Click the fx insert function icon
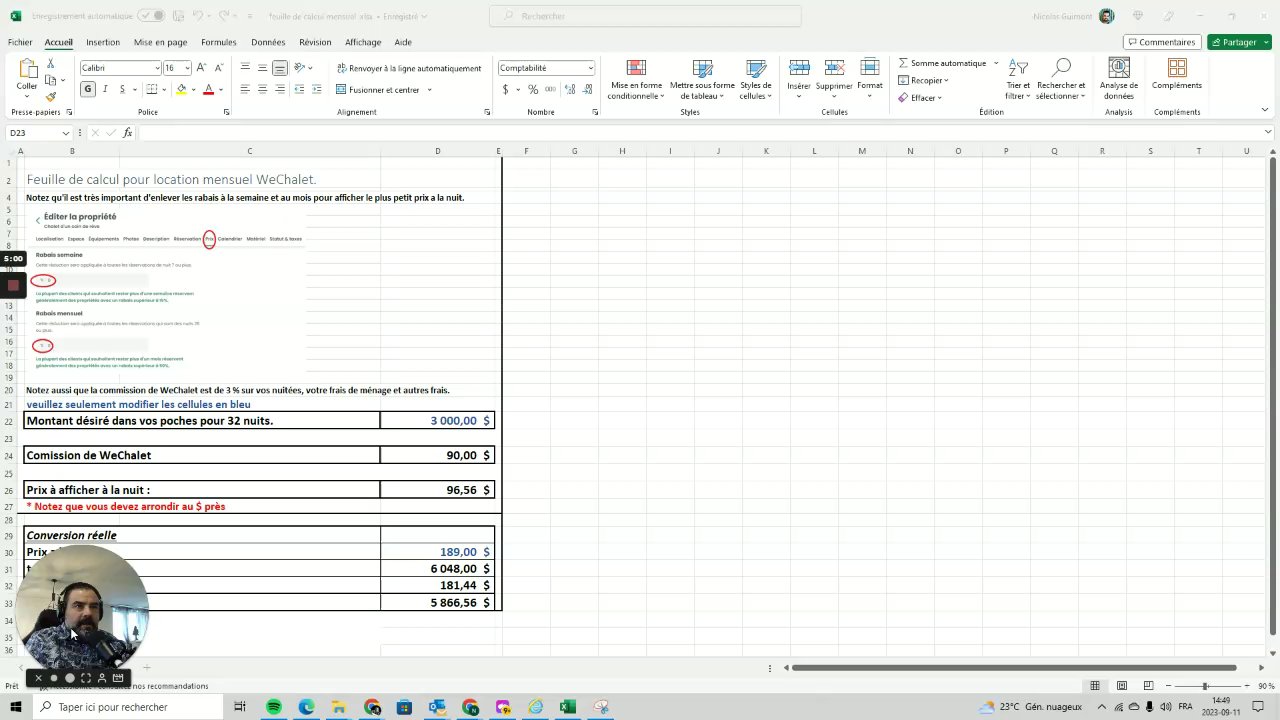Image resolution: width=1280 pixels, height=720 pixels. [127, 133]
